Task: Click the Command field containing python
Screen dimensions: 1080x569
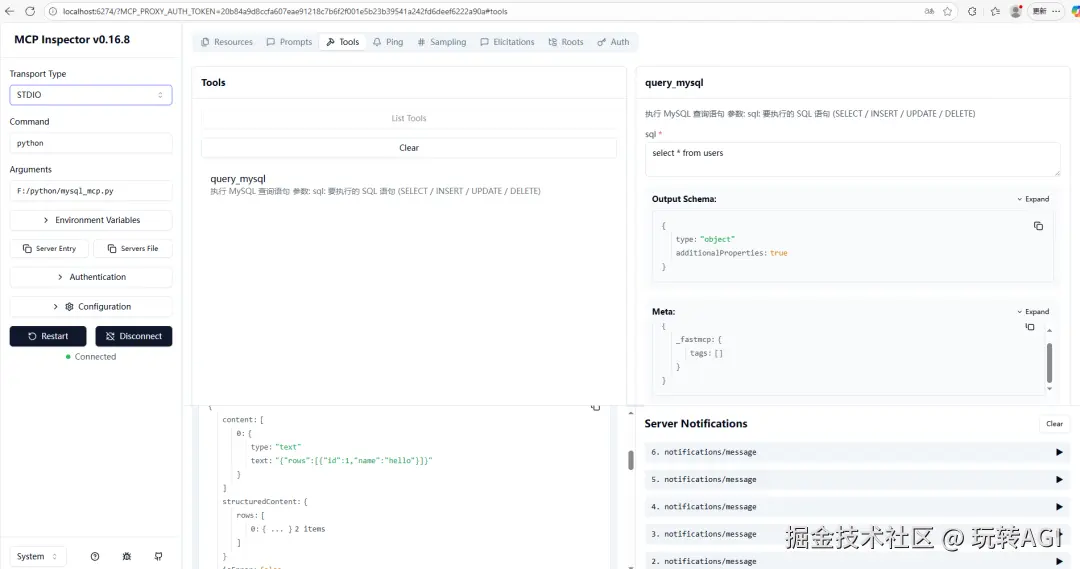Action: coord(91,143)
